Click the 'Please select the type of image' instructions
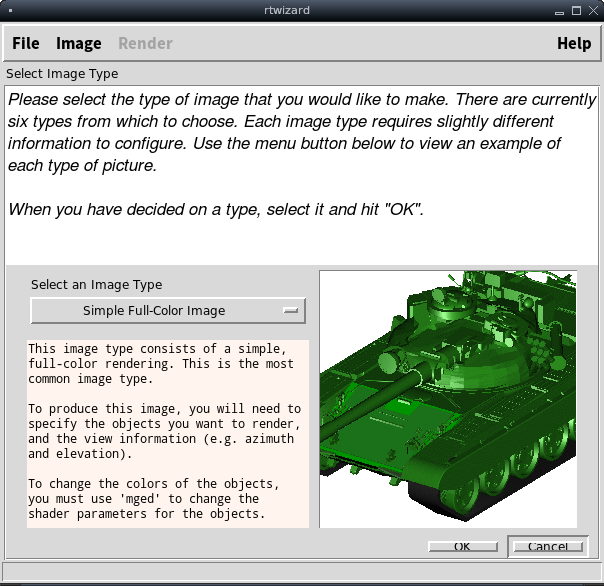Screen dimensions: 604x586 [x=302, y=132]
